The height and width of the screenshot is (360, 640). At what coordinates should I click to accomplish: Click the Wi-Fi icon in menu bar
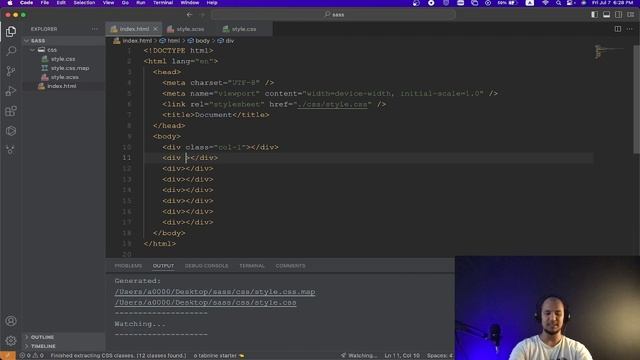tap(545, 3)
